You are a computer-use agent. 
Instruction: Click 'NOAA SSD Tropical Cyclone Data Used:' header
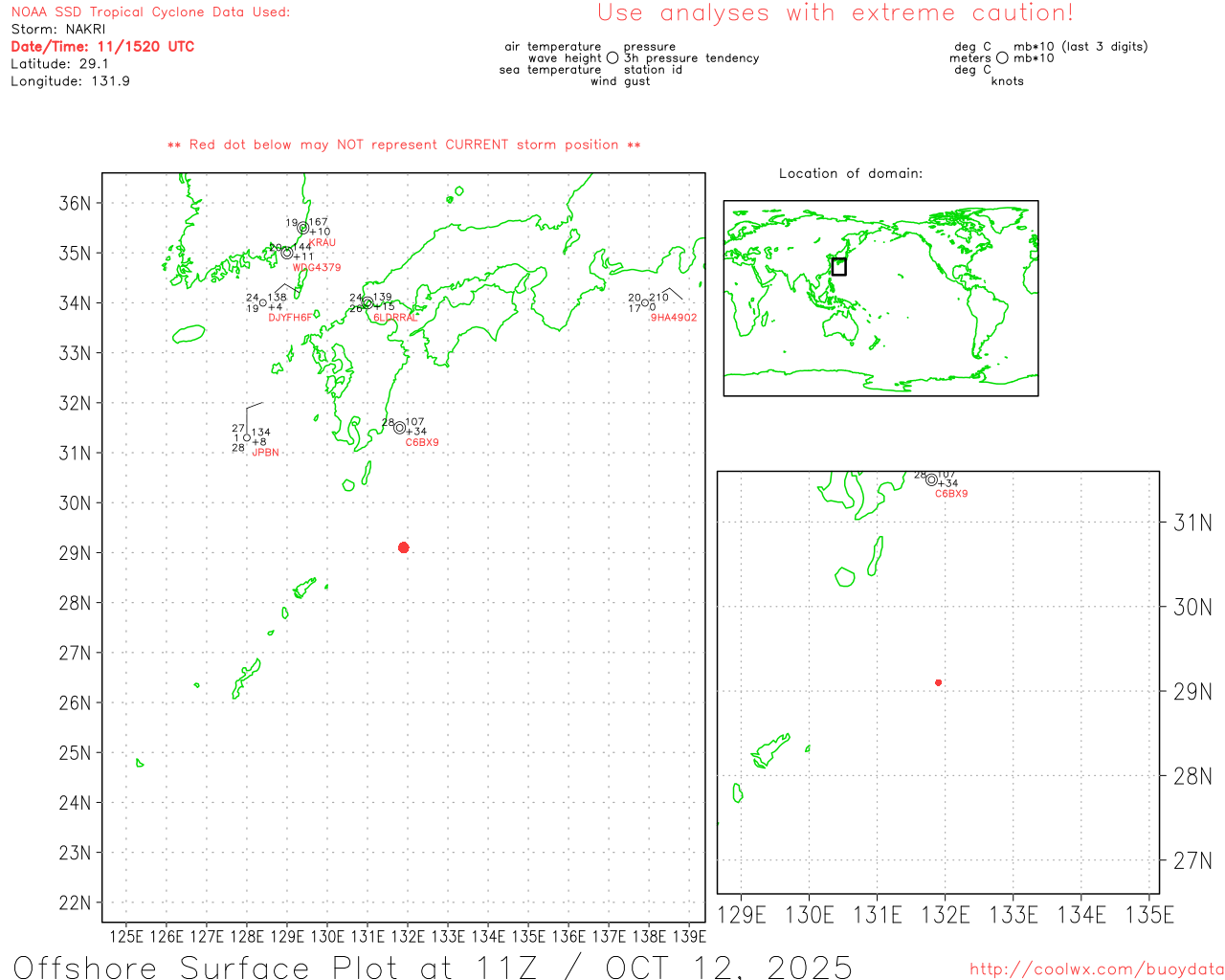pyautogui.click(x=150, y=12)
